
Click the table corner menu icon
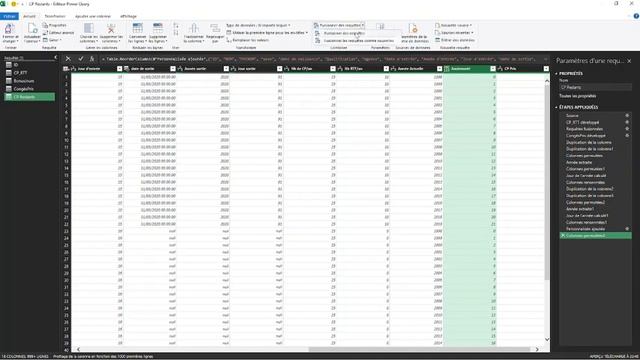click(x=66, y=69)
